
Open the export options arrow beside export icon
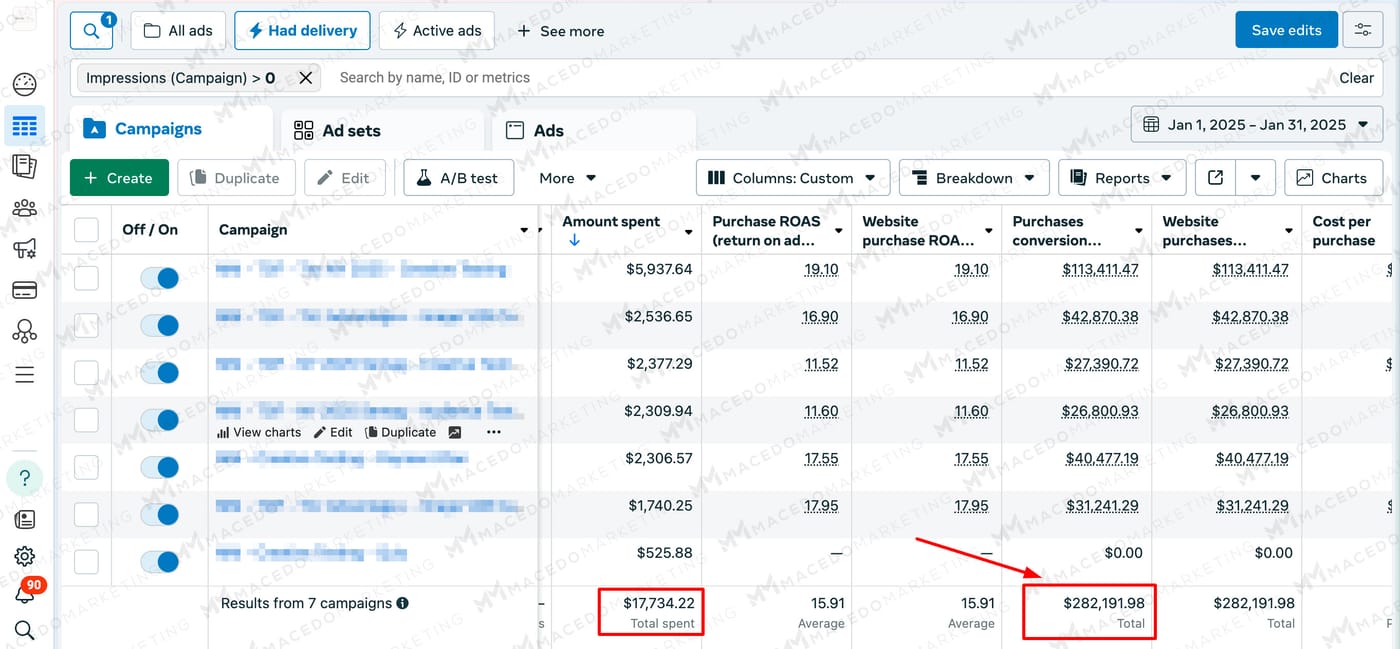[x=1255, y=178]
